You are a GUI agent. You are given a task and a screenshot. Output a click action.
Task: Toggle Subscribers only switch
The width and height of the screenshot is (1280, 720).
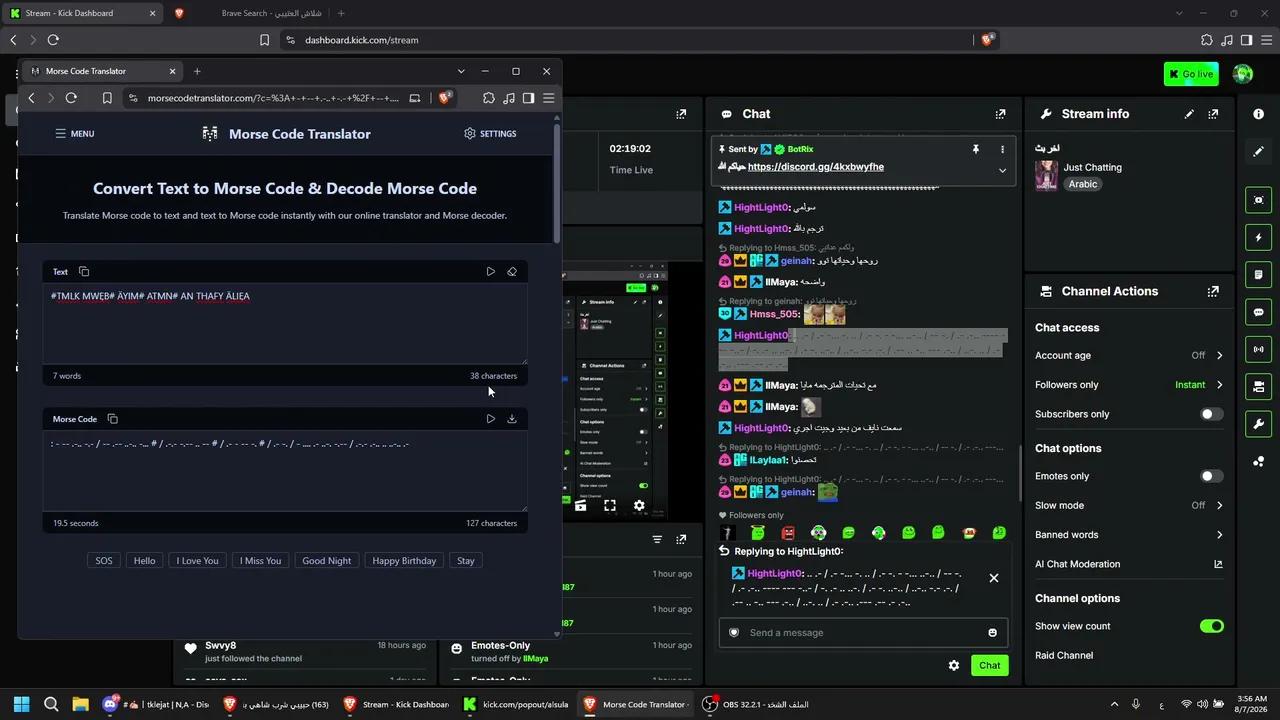tap(1212, 414)
